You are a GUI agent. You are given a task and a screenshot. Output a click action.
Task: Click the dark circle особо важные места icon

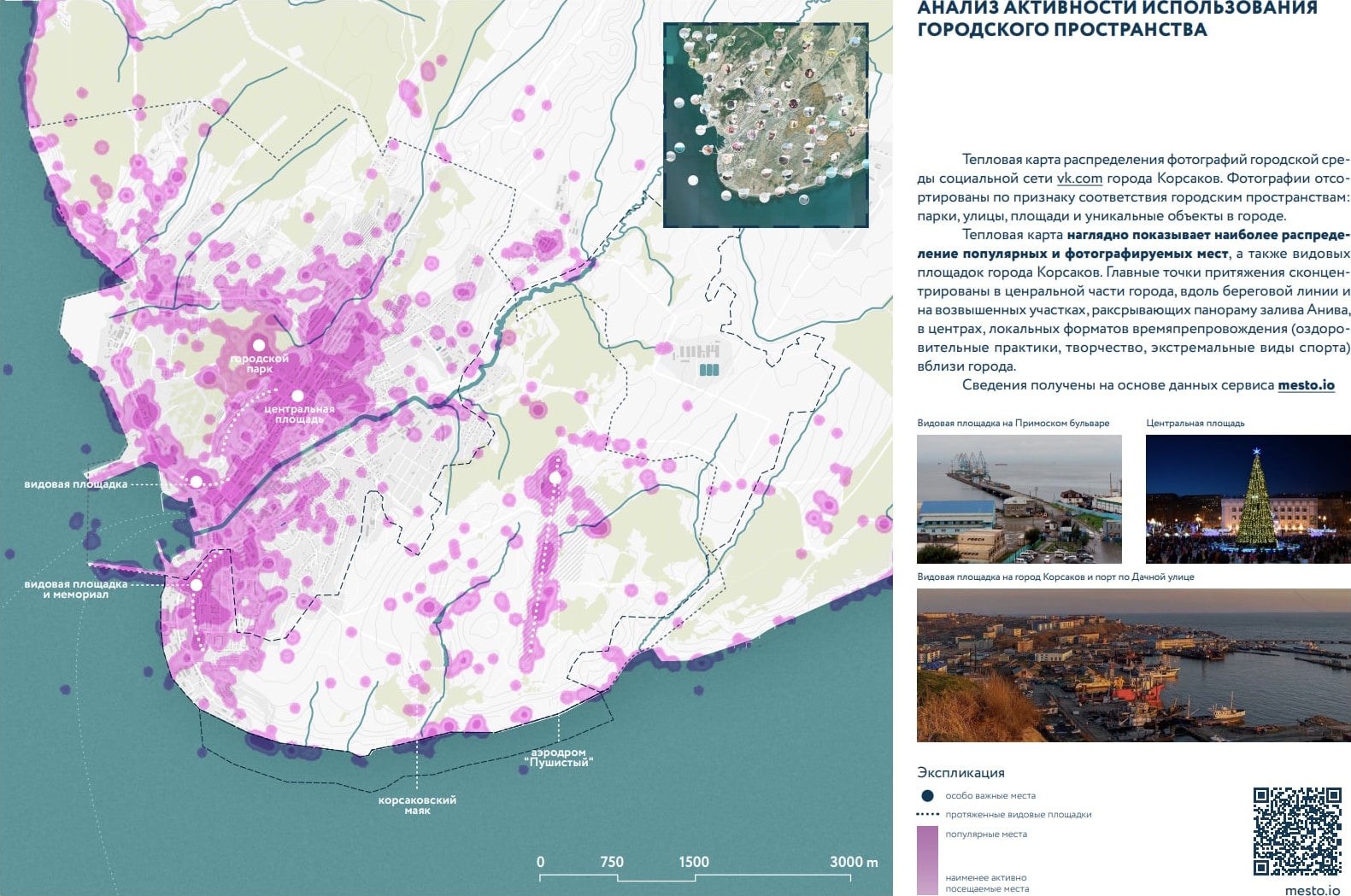point(927,795)
